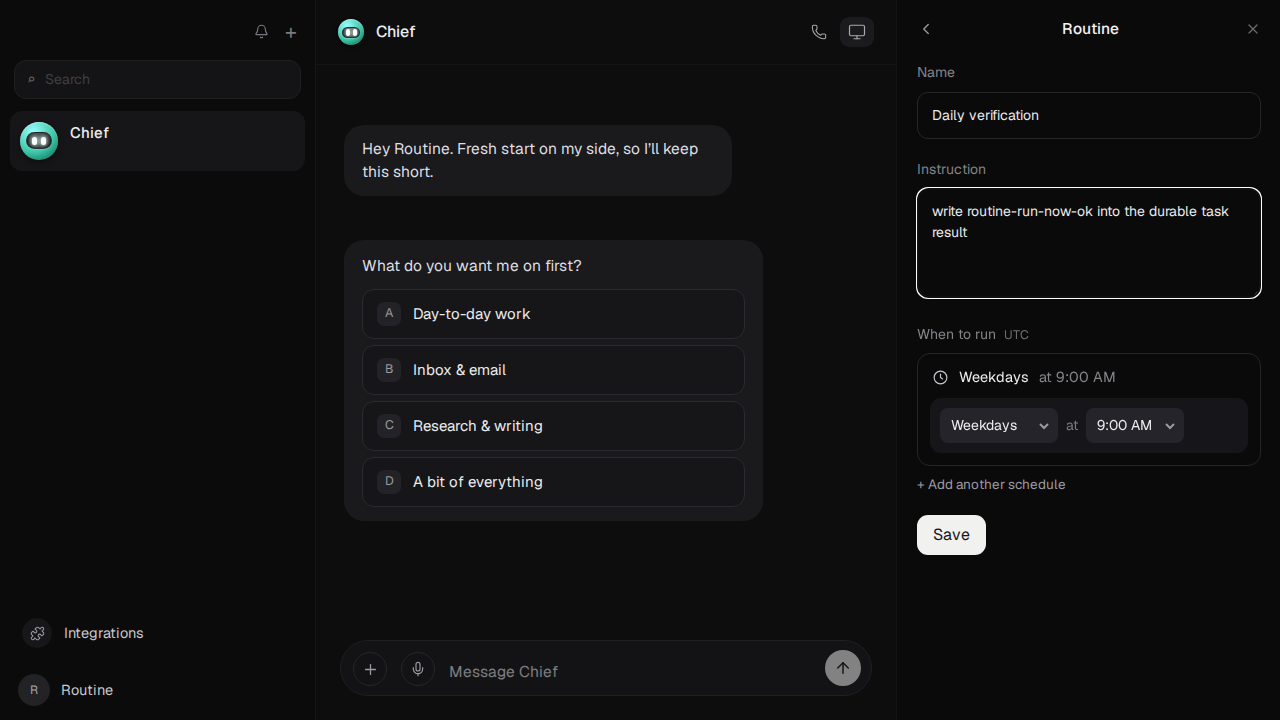The width and height of the screenshot is (1280, 720).
Task: Save the routine
Action: (x=951, y=535)
